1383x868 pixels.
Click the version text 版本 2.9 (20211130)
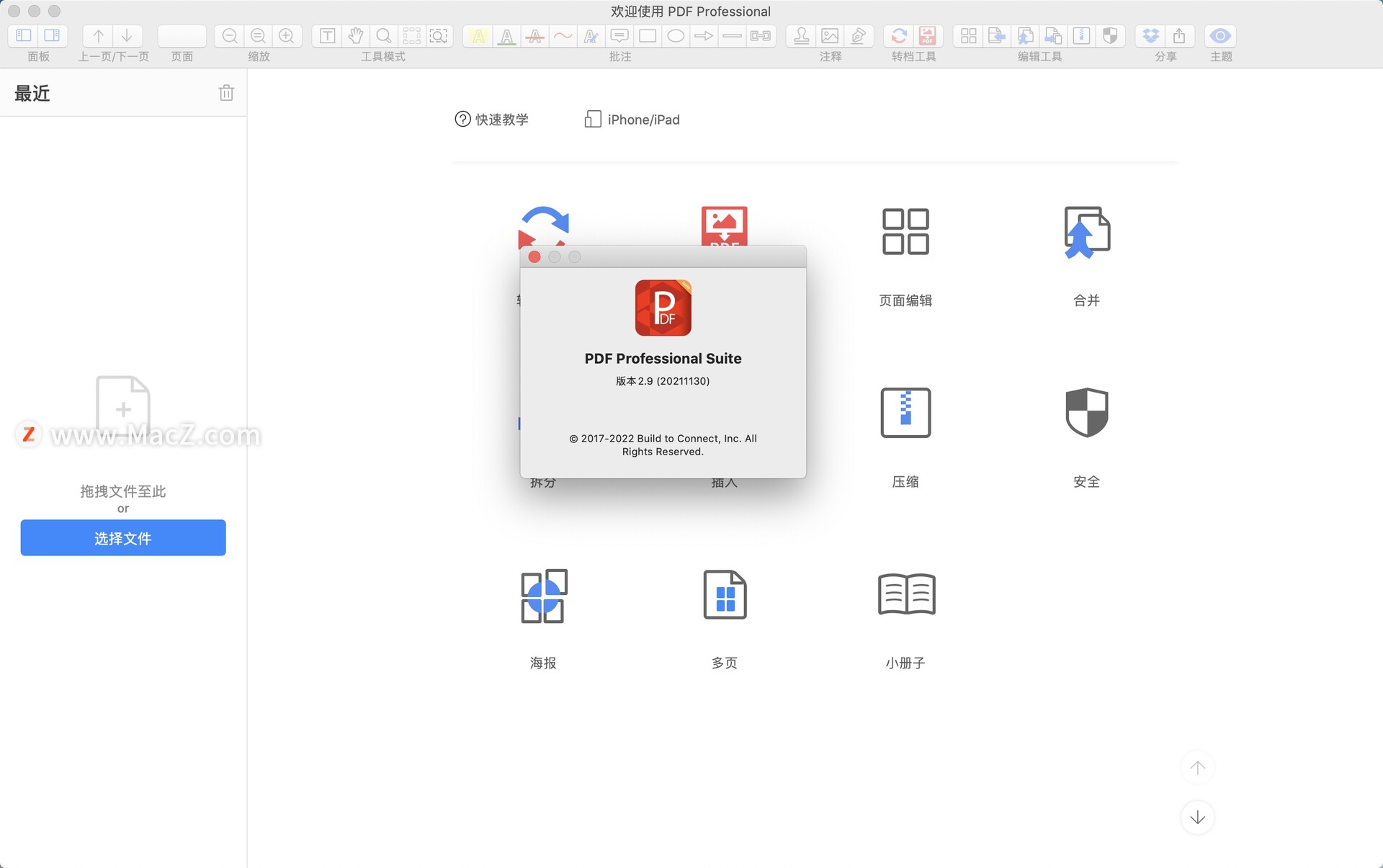click(x=663, y=381)
